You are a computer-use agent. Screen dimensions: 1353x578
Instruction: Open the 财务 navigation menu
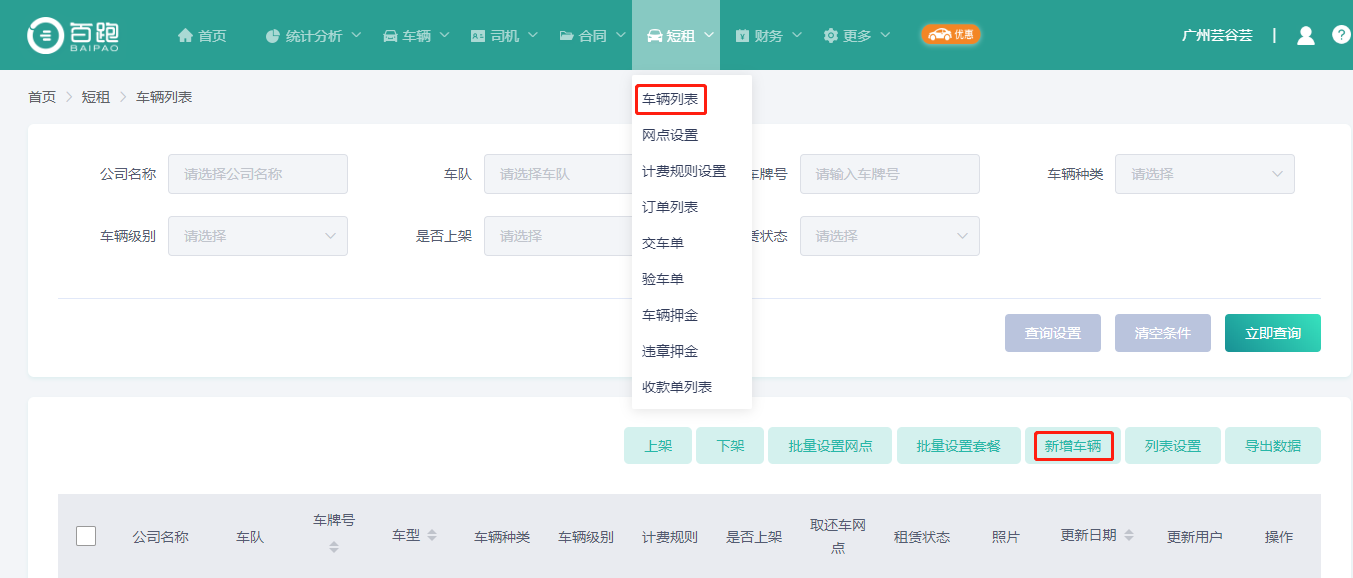point(768,35)
